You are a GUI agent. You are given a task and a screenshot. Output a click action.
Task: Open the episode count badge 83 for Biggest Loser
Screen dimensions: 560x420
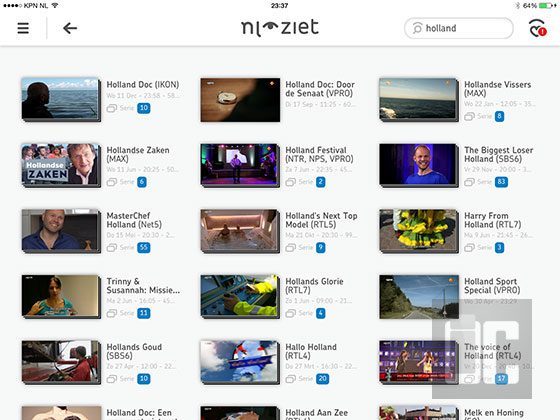click(x=501, y=182)
